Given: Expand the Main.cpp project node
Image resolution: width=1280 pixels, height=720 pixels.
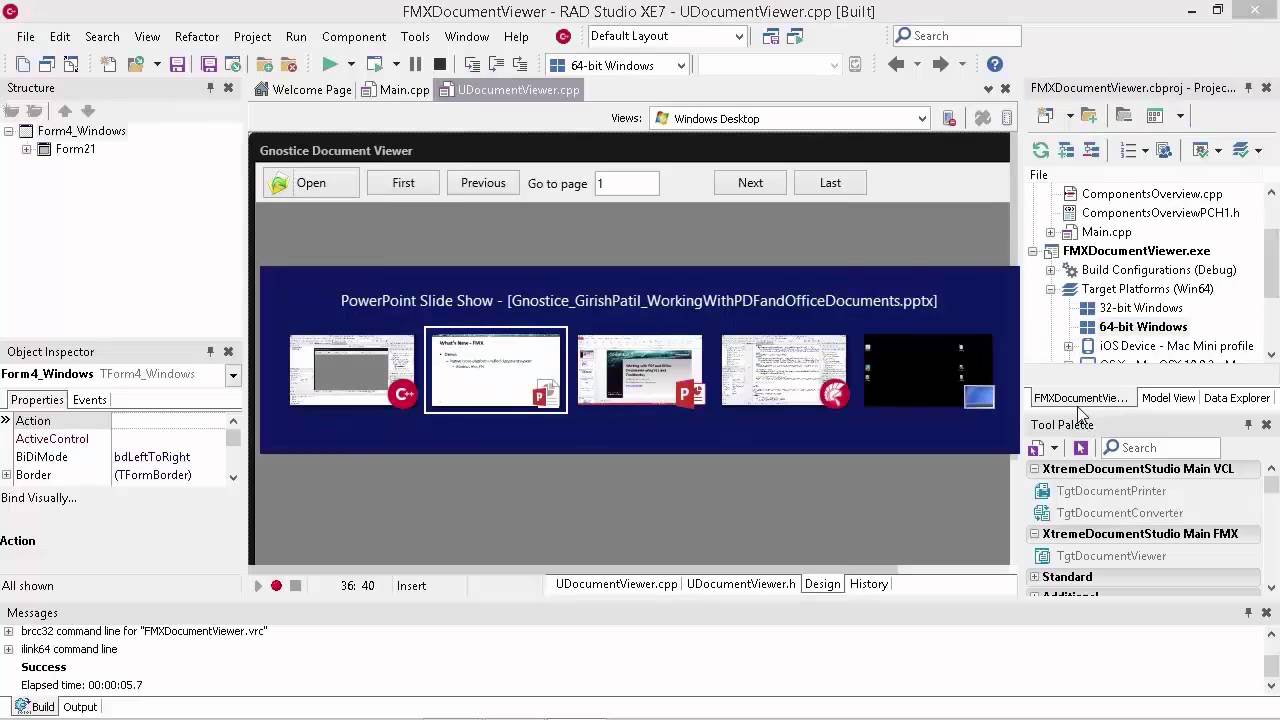Looking at the screenshot, I should point(1050,232).
